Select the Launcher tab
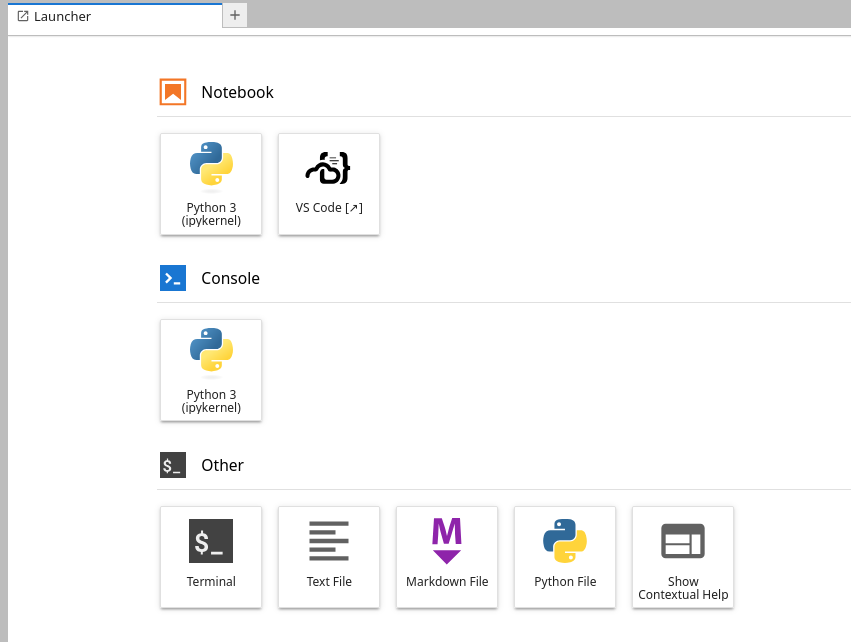 [x=115, y=16]
